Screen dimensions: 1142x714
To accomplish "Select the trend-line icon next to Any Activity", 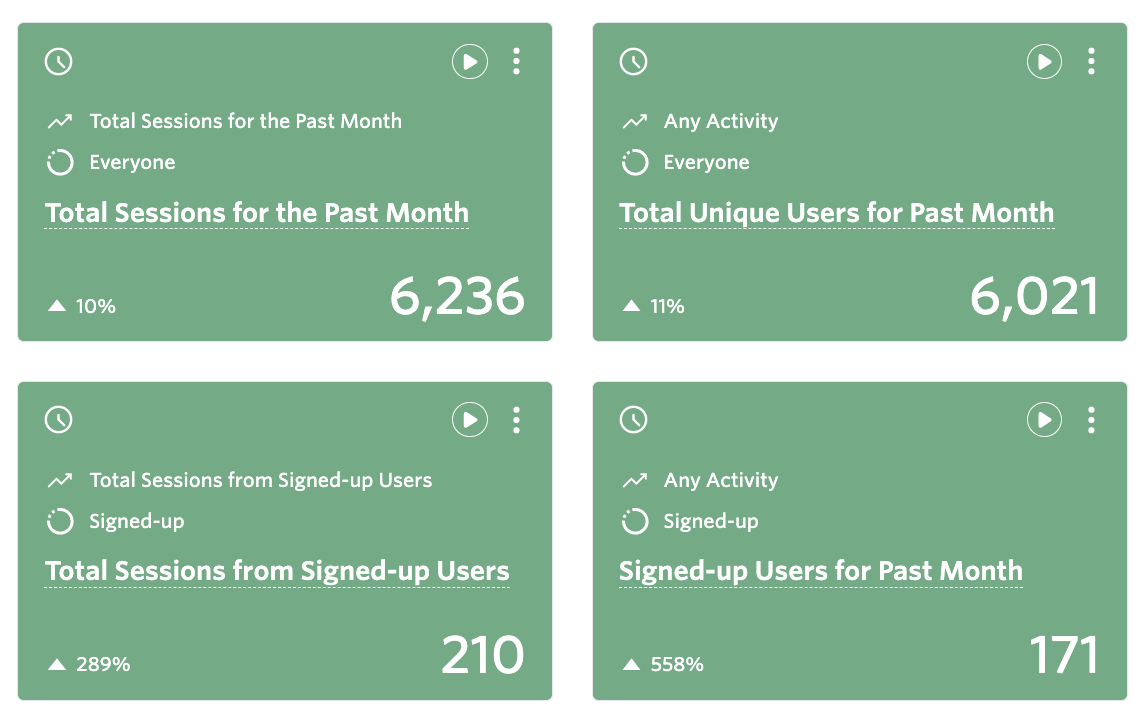I will click(x=636, y=120).
